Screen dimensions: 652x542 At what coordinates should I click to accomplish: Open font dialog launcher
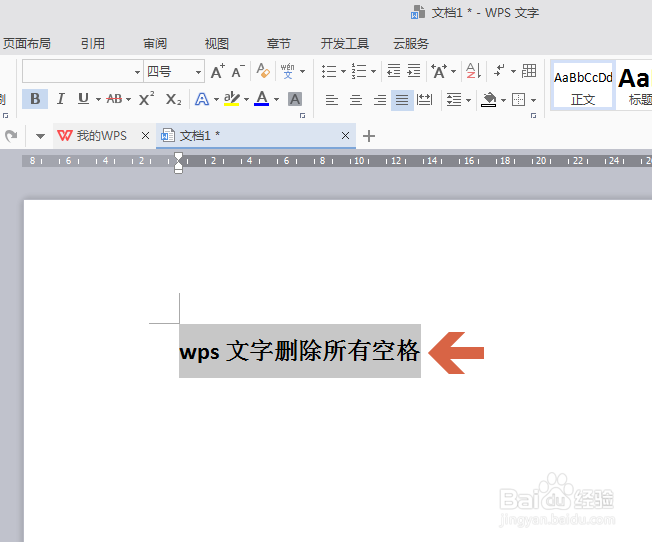302,115
